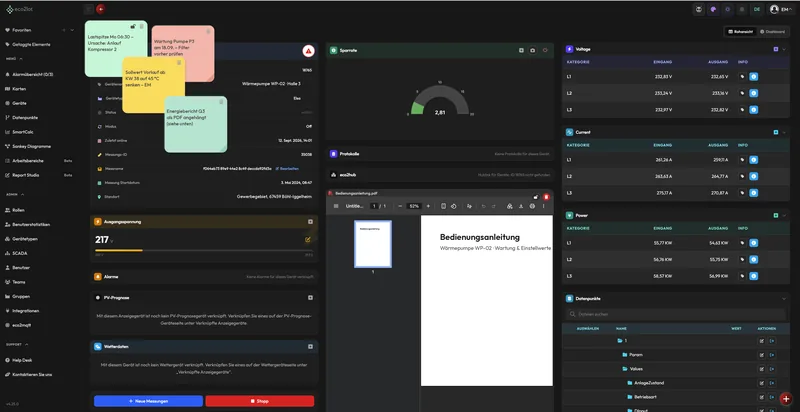Click the tag icon in Power L2 row
The image size is (800, 412).
click(x=742, y=260)
